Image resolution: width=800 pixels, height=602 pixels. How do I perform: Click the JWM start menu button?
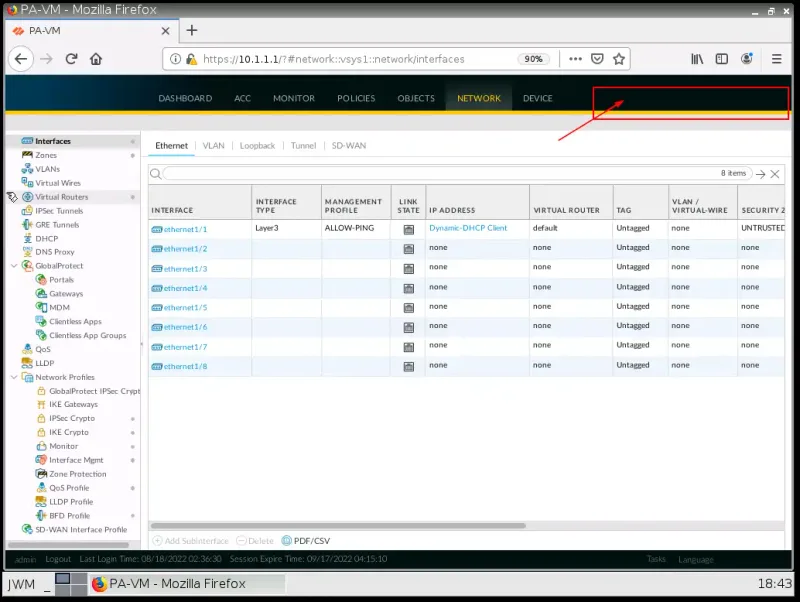click(21, 584)
